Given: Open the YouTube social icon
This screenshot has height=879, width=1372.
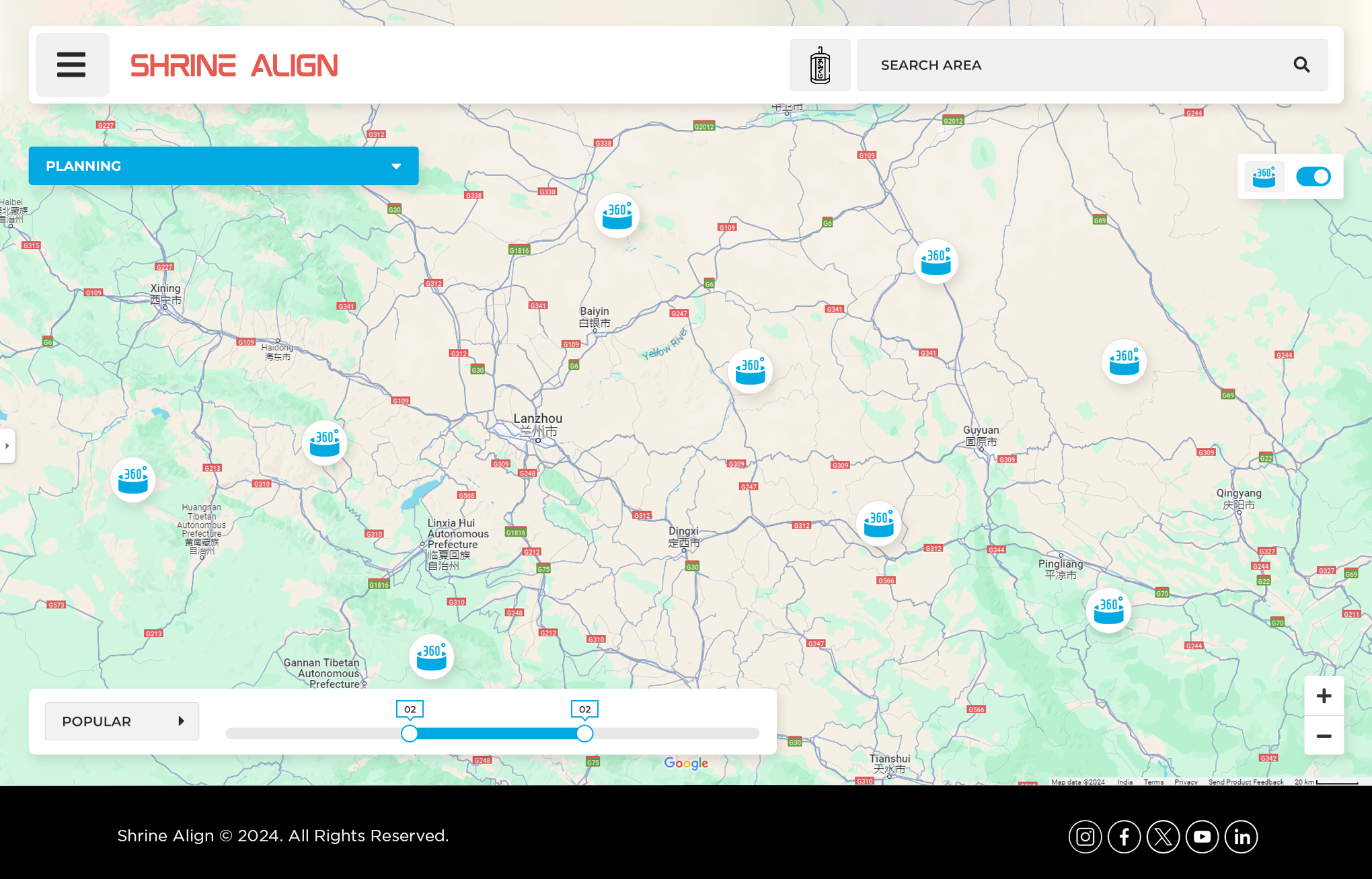Looking at the screenshot, I should [1202, 837].
